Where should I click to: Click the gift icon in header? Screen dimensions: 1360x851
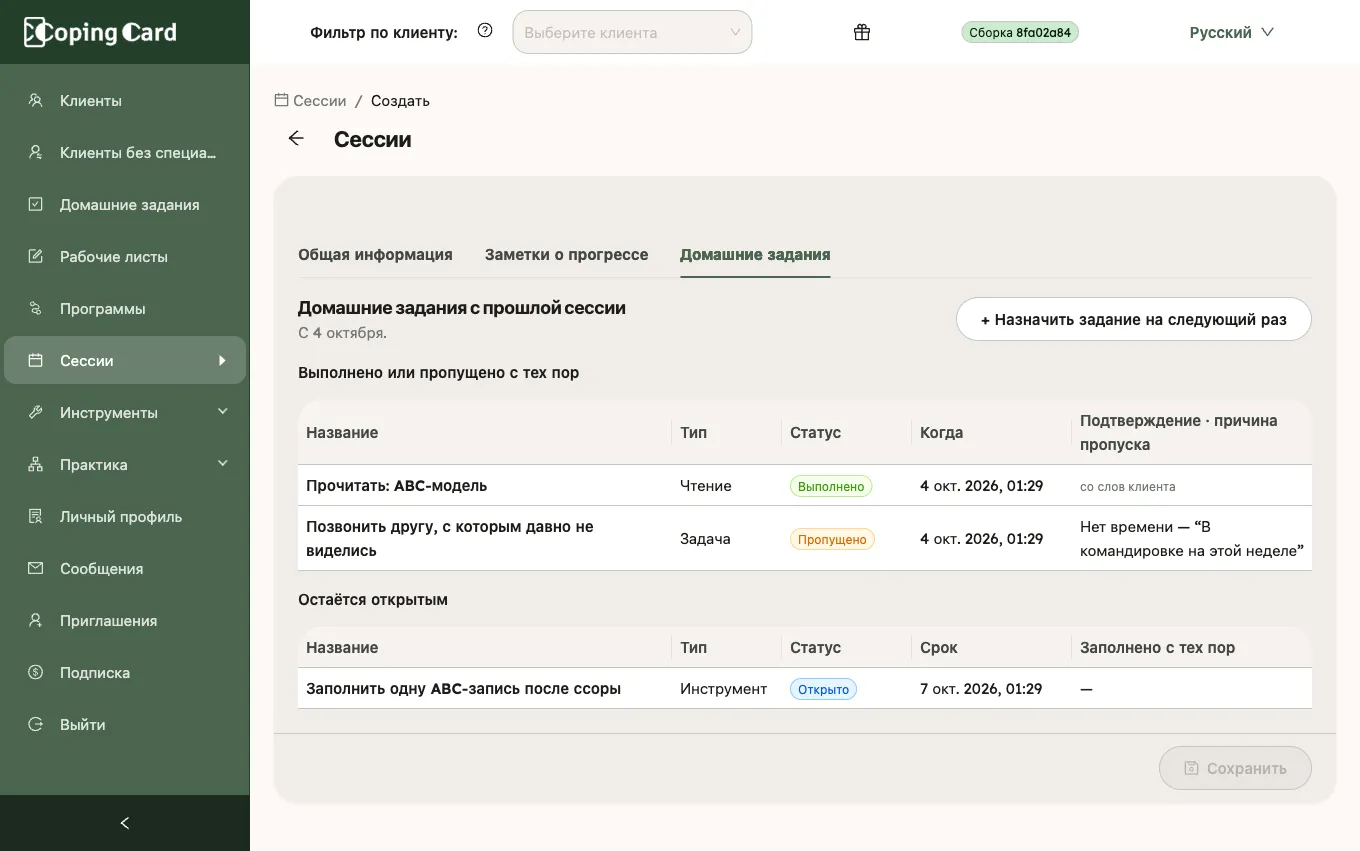click(862, 32)
